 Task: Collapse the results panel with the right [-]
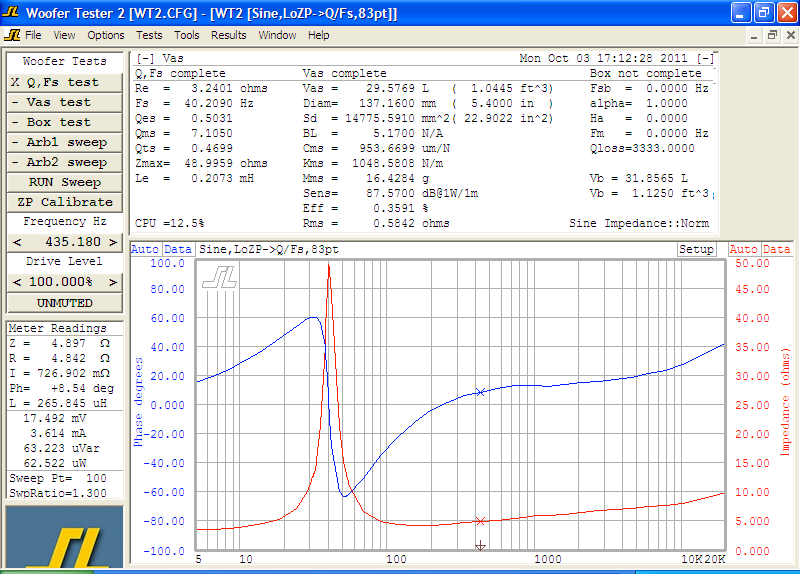[706, 58]
